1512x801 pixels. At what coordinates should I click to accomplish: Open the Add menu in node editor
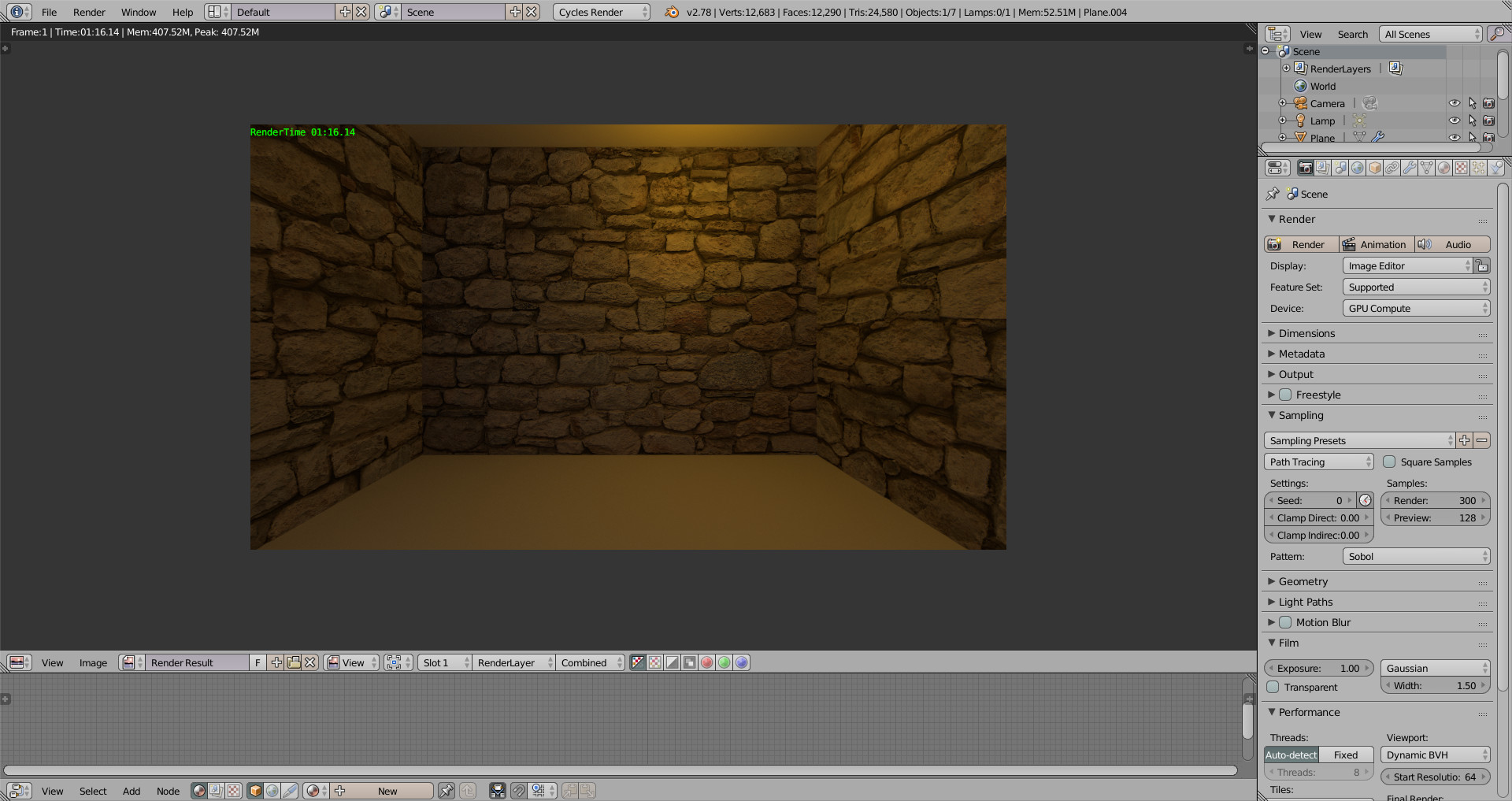coord(132,792)
